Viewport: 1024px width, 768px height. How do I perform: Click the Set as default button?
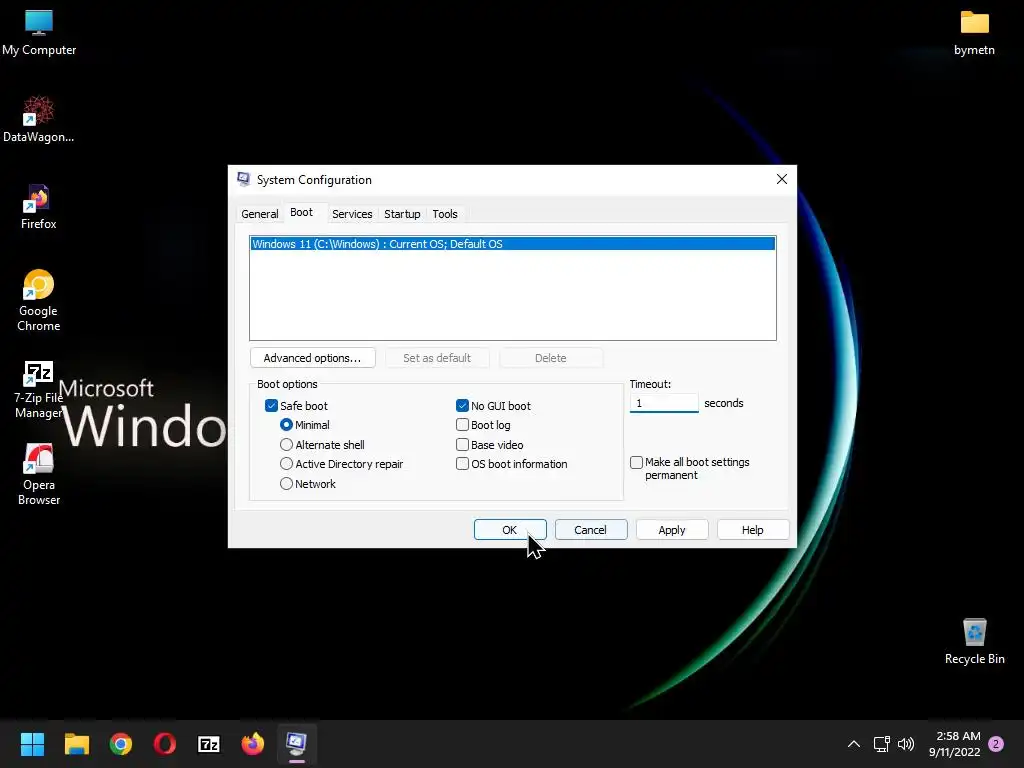[437, 358]
